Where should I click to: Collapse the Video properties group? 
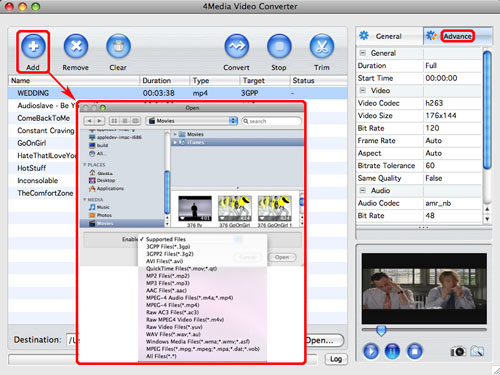click(363, 90)
